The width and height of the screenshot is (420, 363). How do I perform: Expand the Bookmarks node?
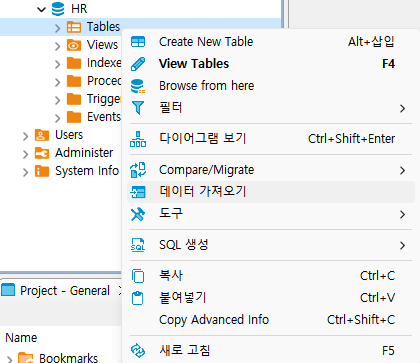pos(9,359)
